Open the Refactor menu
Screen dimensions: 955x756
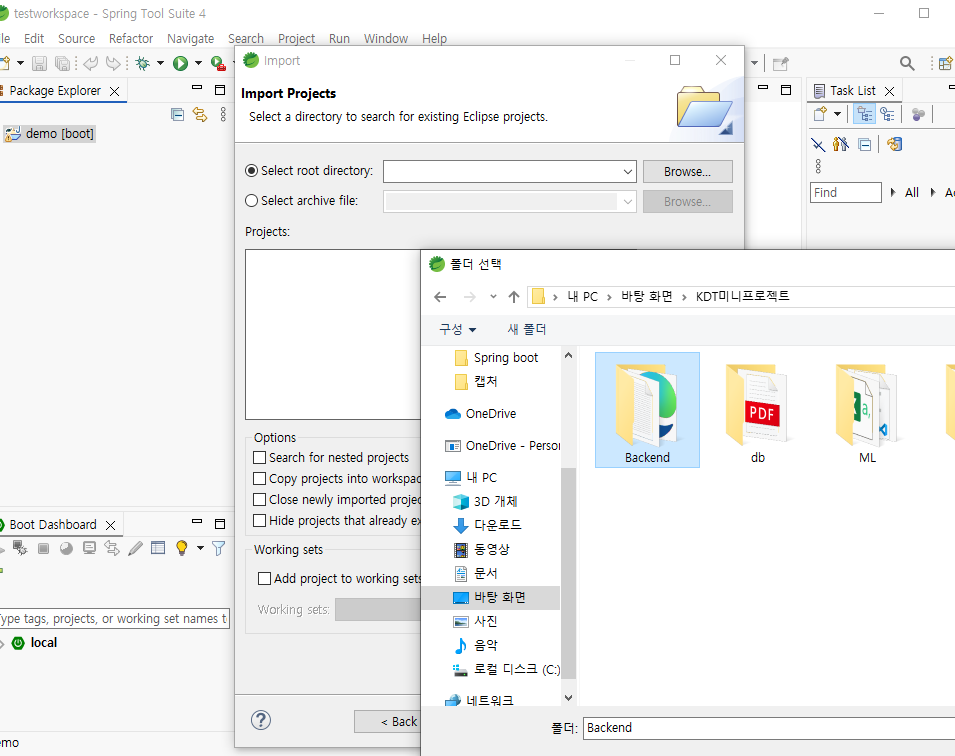point(131,38)
